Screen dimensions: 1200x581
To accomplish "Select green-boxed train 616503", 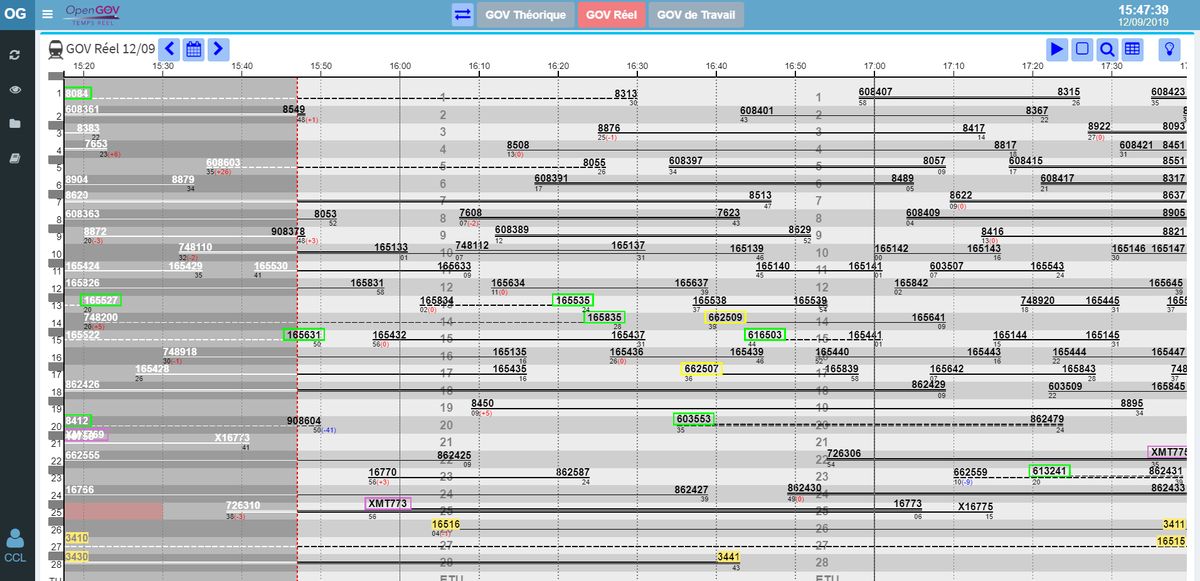I will tap(765, 335).
